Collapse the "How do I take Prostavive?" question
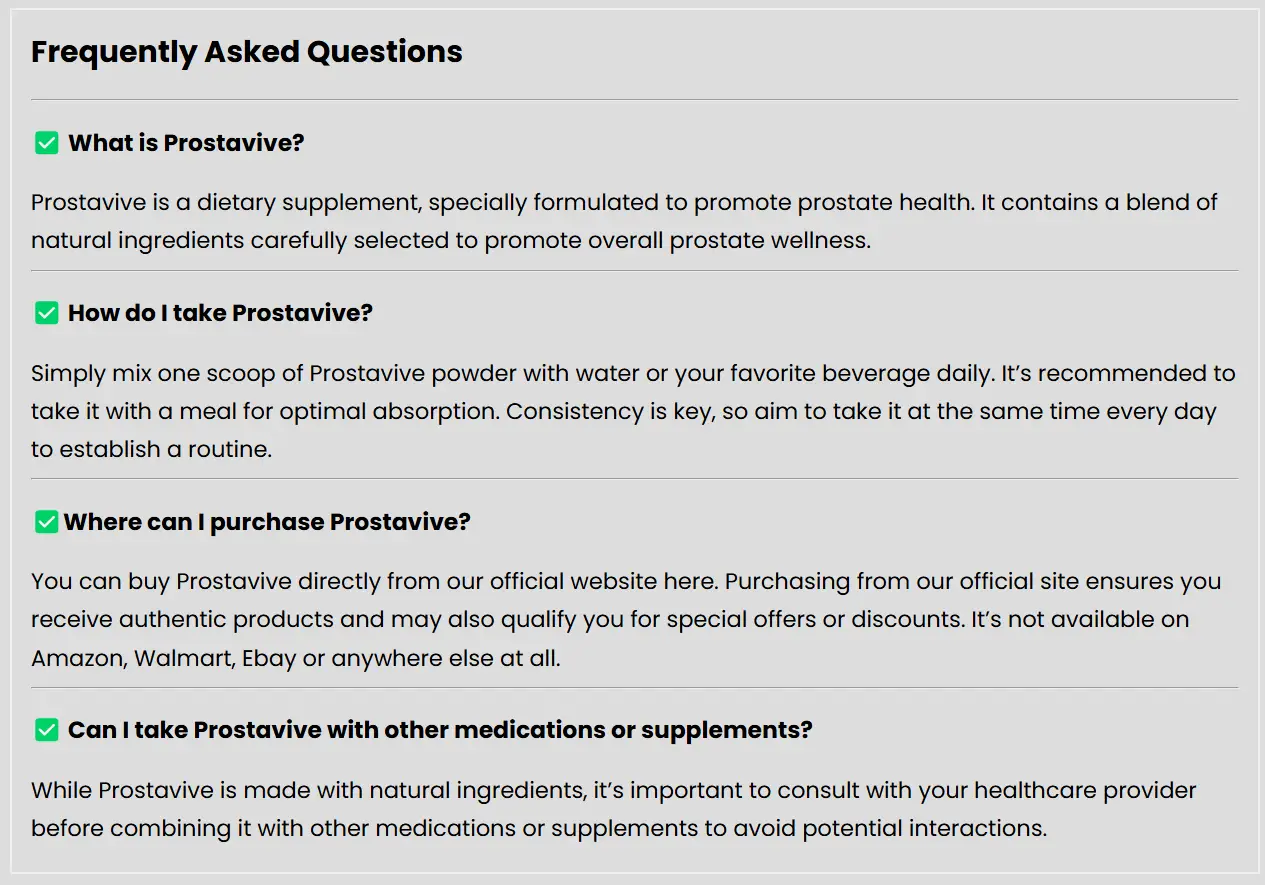Image resolution: width=1265 pixels, height=885 pixels. tap(220, 313)
